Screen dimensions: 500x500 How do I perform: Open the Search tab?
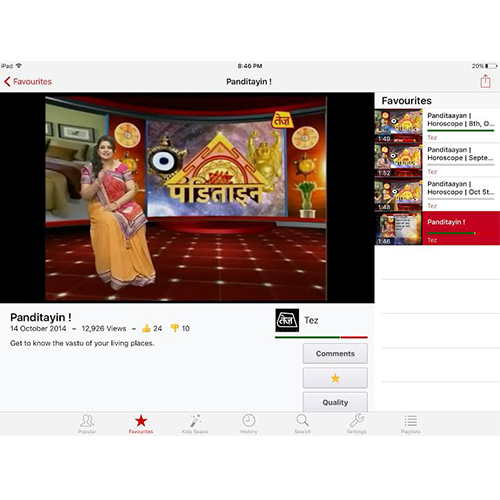(303, 424)
